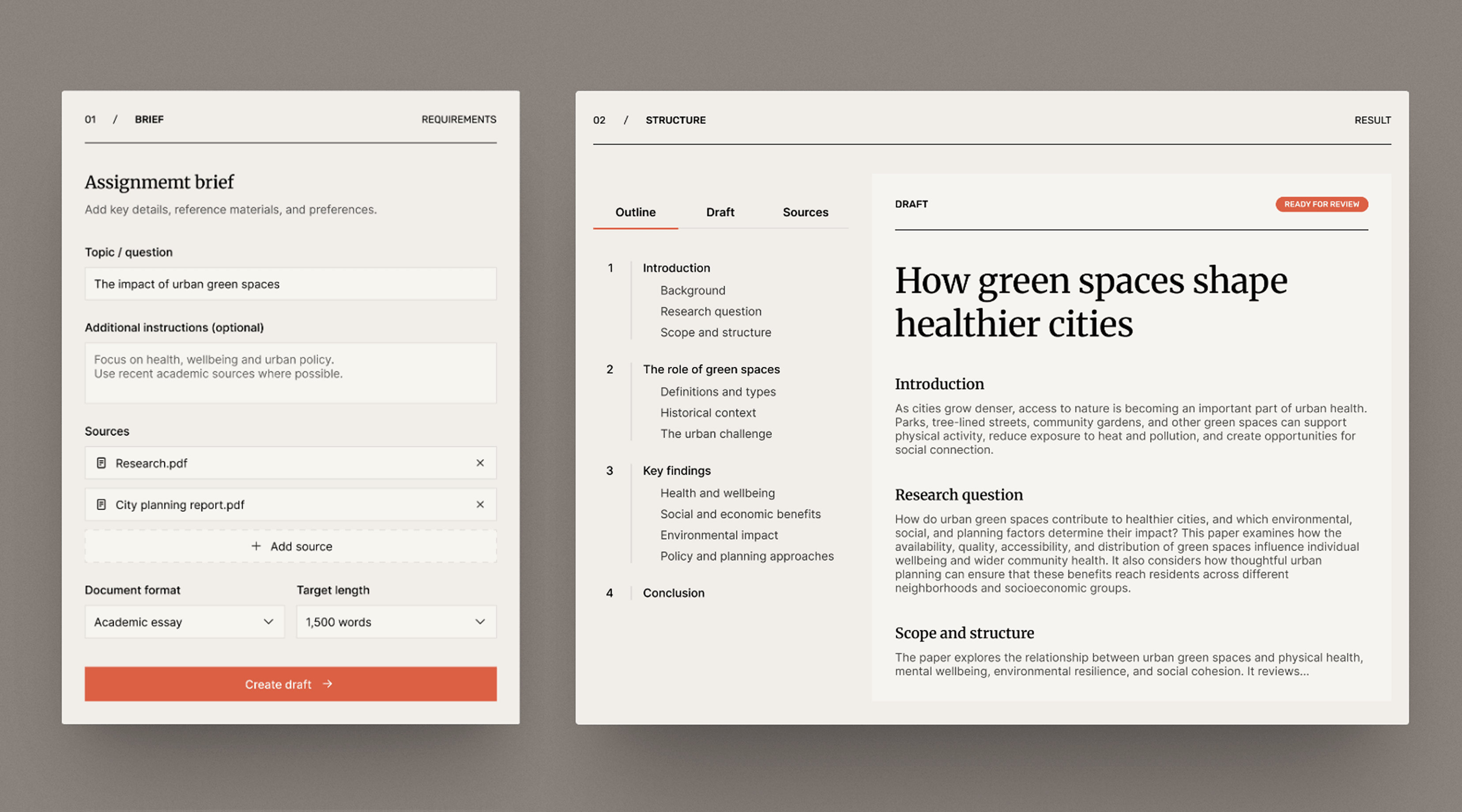This screenshot has width=1462, height=812.
Task: Click the arrow icon on Create draft
Action: click(328, 684)
